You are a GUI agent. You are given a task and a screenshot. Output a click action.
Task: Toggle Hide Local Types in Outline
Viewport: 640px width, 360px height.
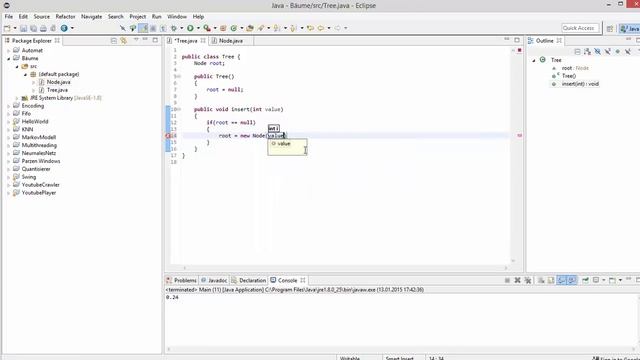pos(628,51)
